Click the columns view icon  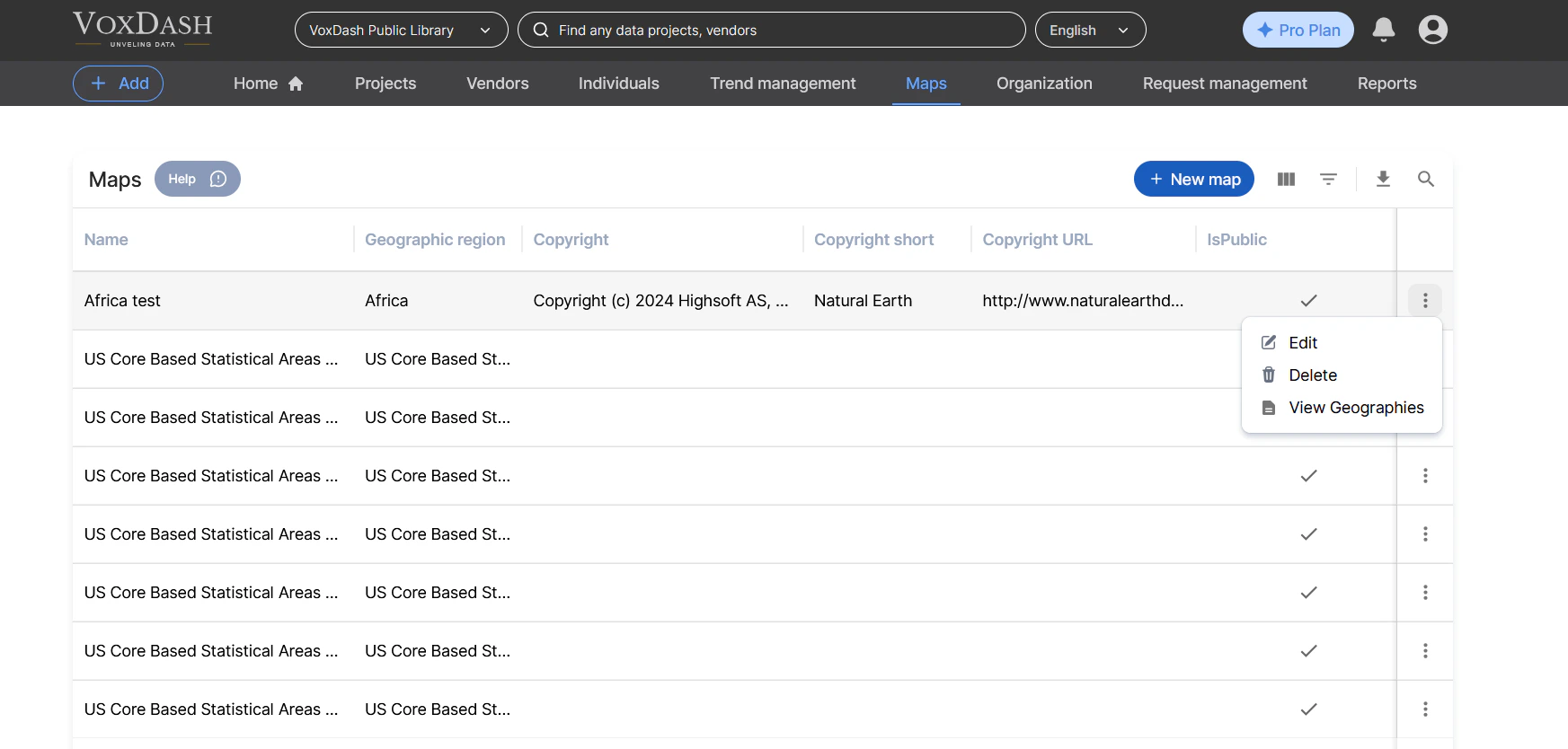tap(1286, 179)
